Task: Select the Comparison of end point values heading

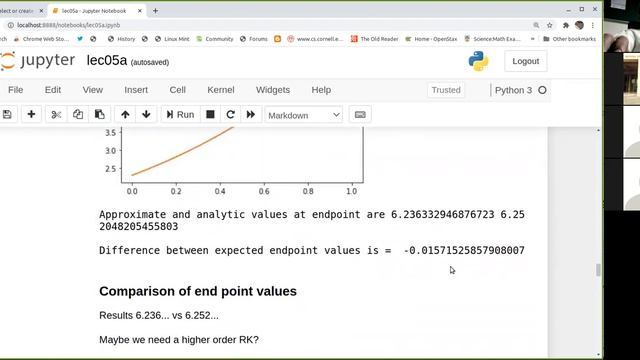Action: point(198,291)
